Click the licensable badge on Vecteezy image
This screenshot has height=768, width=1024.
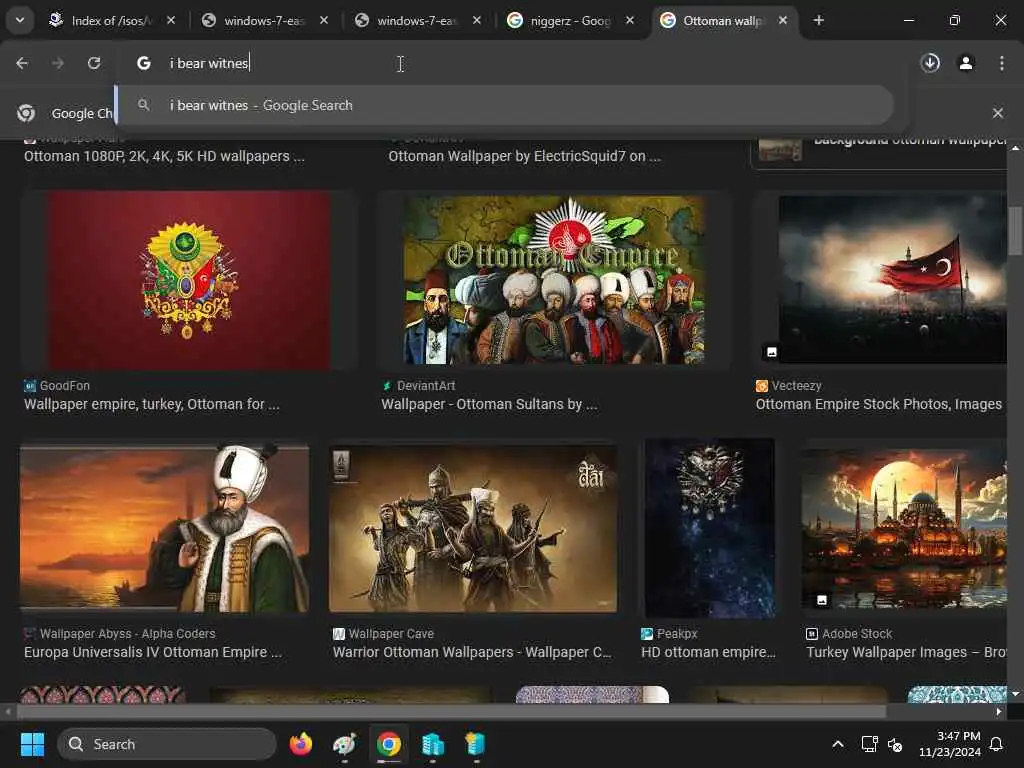[771, 352]
